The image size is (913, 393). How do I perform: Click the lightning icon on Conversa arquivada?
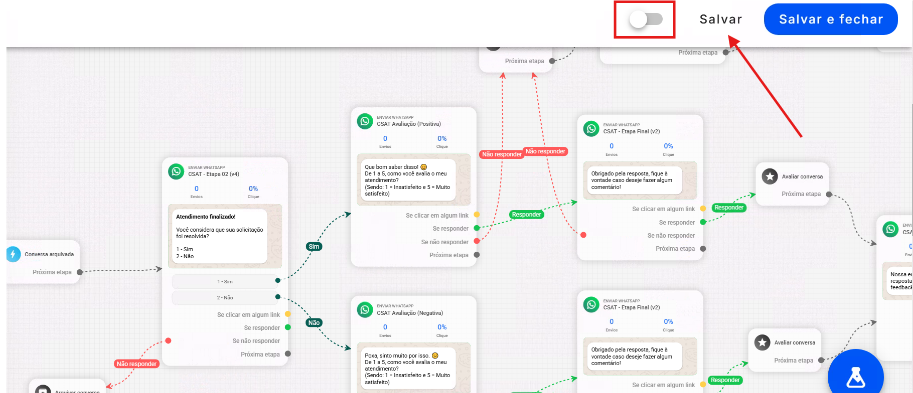(13, 254)
